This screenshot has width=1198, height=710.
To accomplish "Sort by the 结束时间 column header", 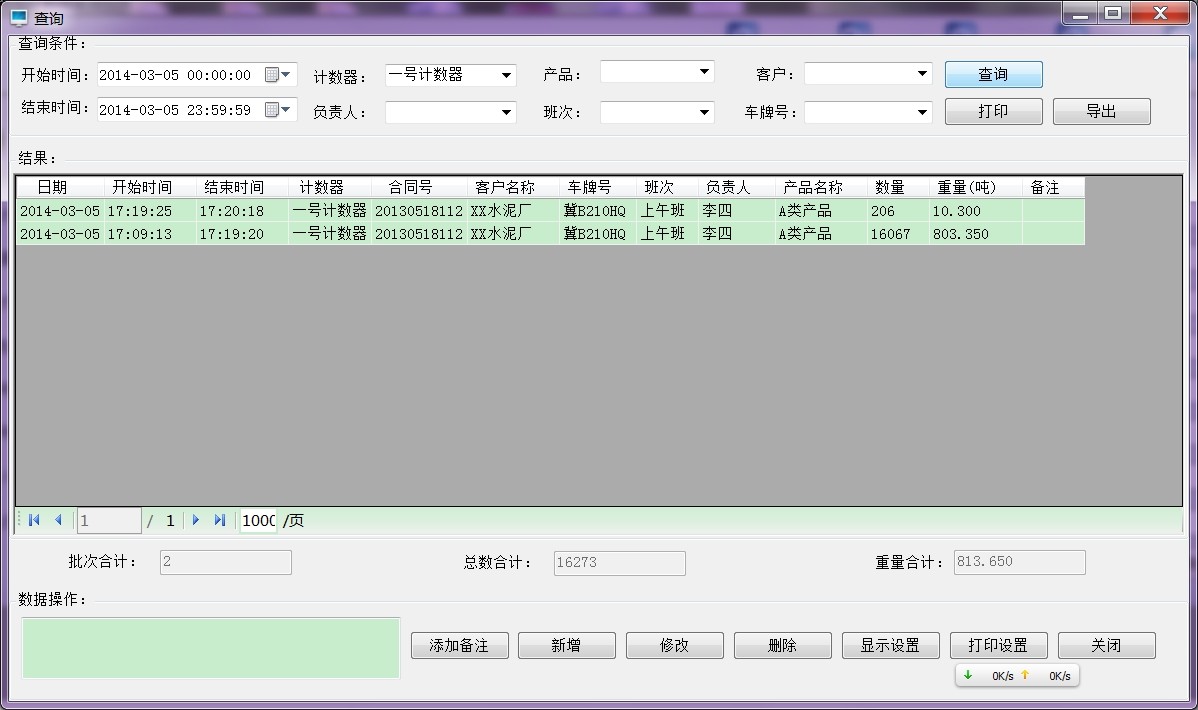I will 242,187.
